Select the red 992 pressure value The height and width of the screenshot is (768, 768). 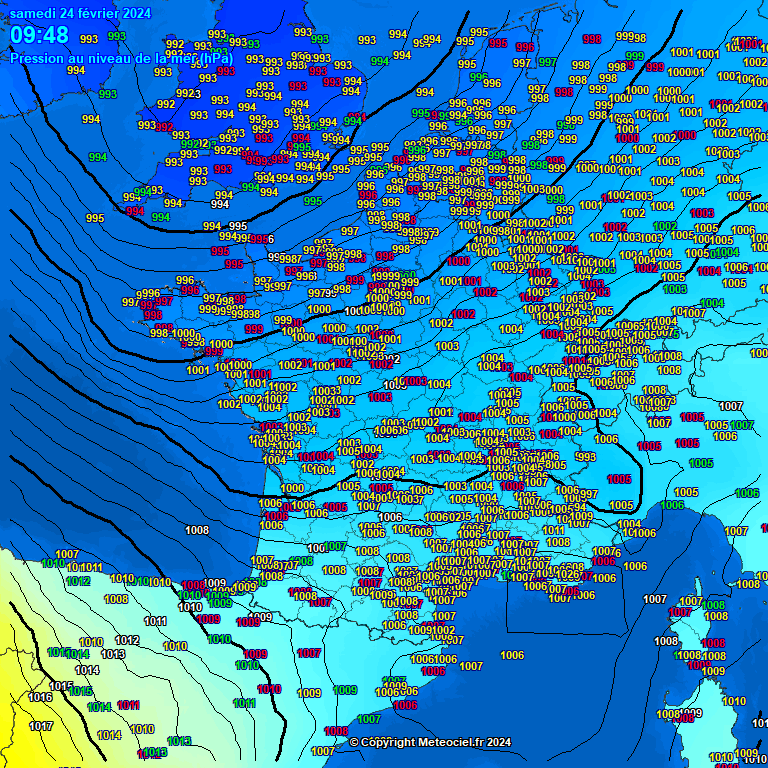(x=164, y=128)
